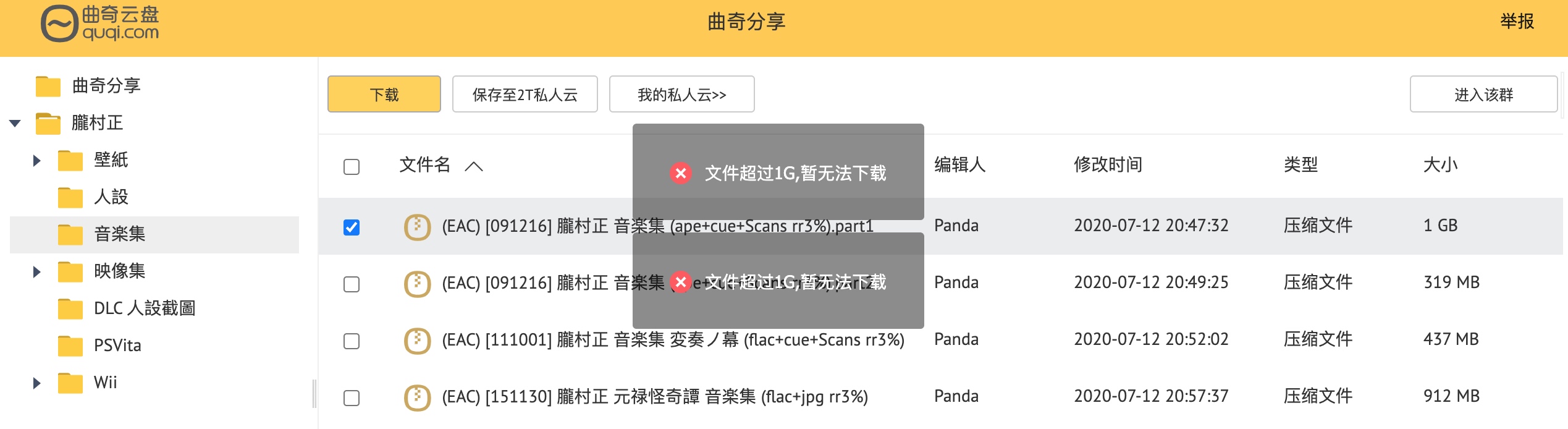Click the archive icon of the 20:49:25 file
The width and height of the screenshot is (1568, 429).
(x=417, y=283)
